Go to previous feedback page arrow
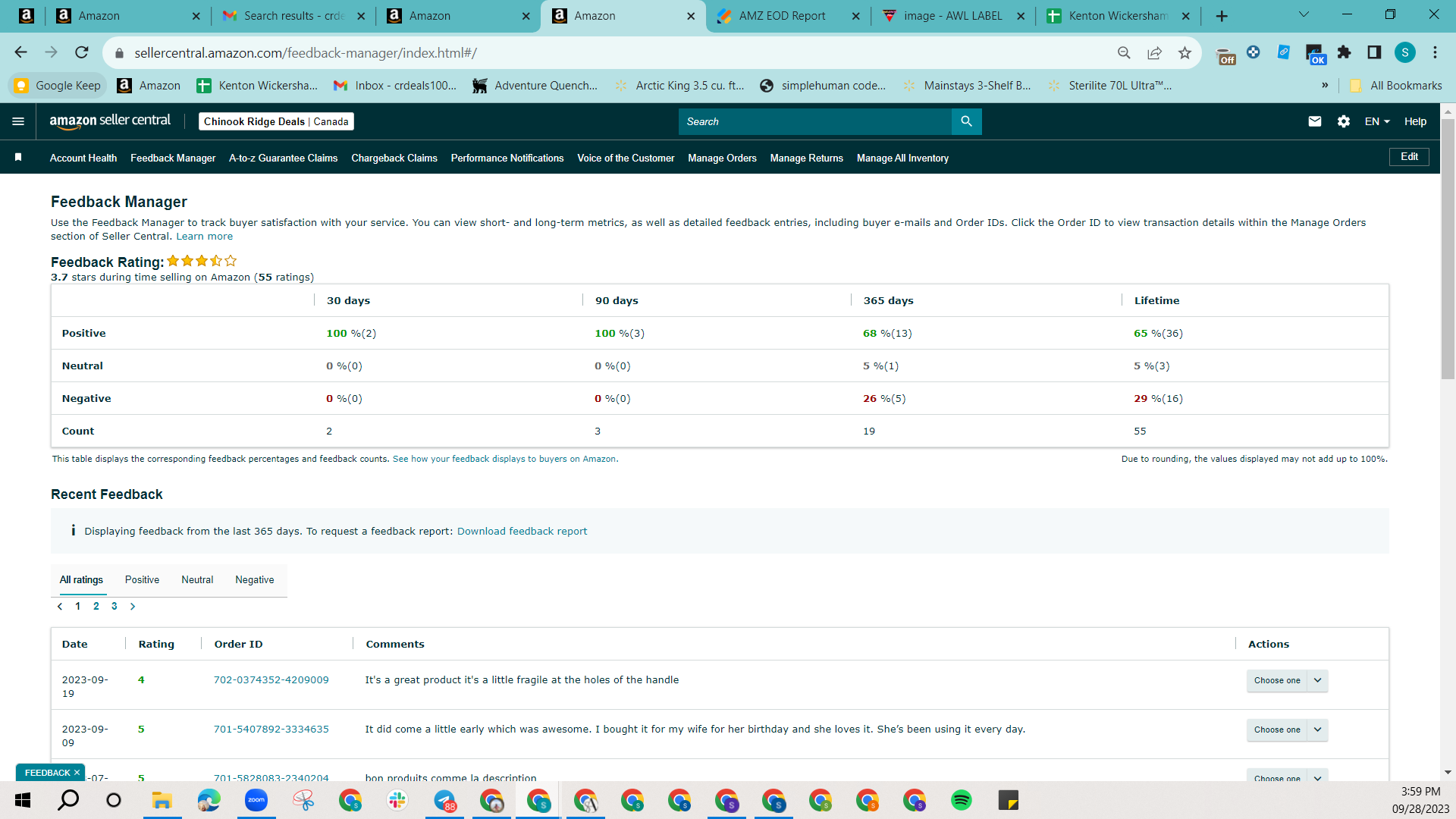Viewport: 1456px width, 819px height. pyautogui.click(x=60, y=606)
